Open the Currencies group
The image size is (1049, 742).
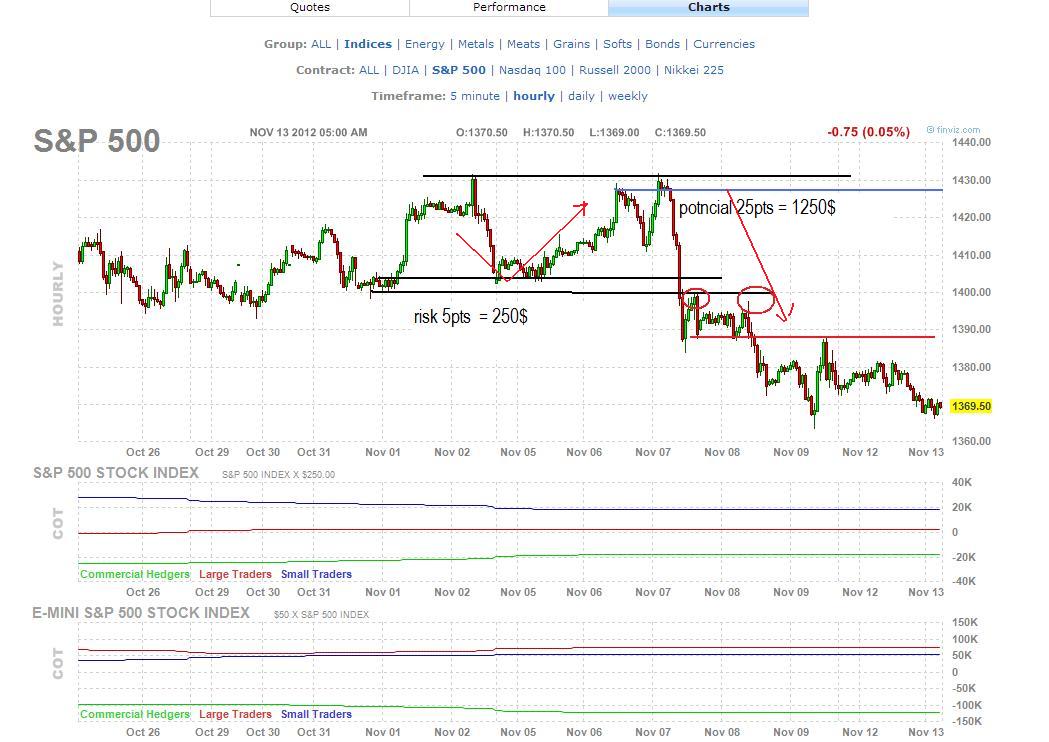724,44
